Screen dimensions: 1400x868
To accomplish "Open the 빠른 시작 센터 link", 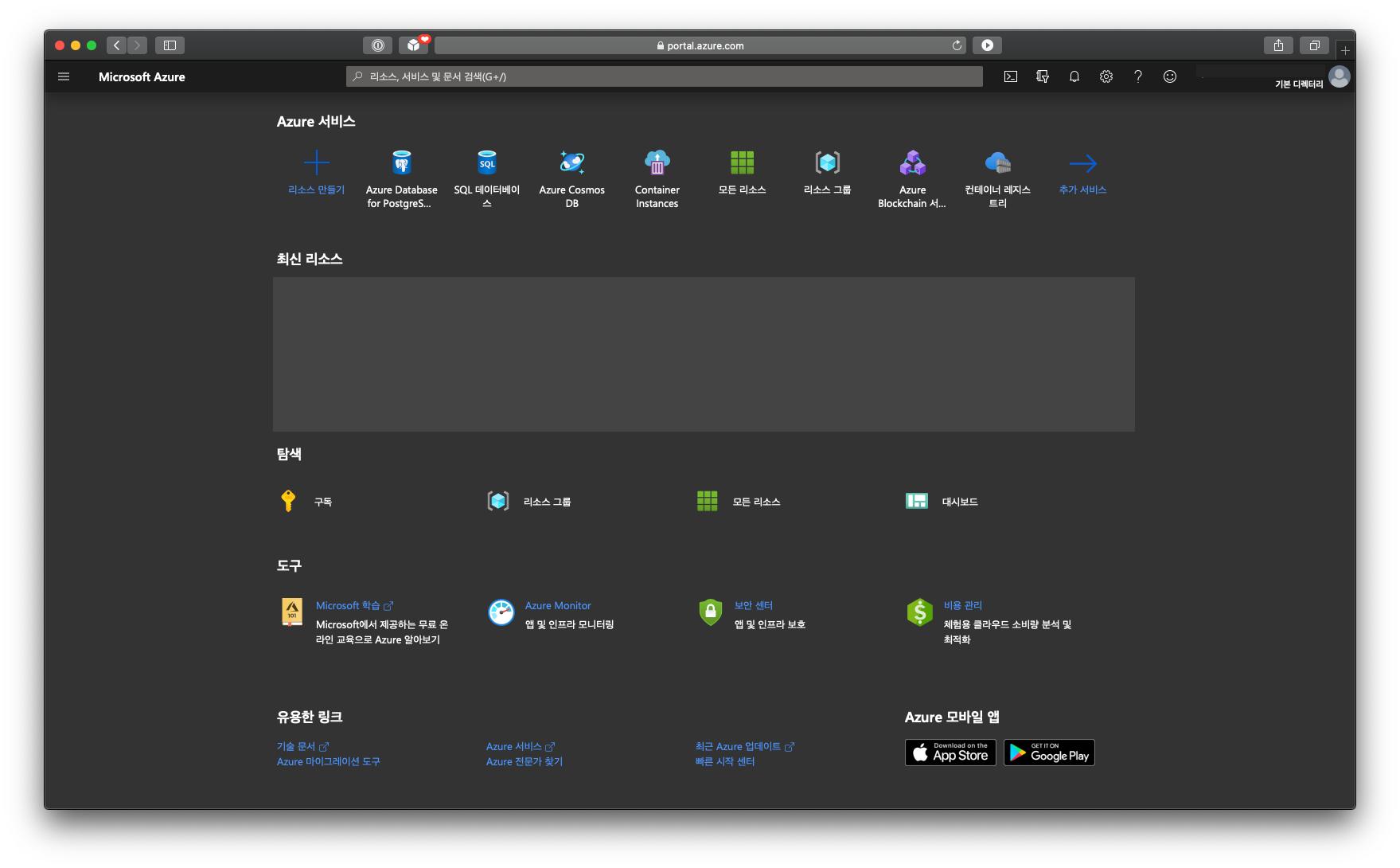I will click(x=725, y=762).
